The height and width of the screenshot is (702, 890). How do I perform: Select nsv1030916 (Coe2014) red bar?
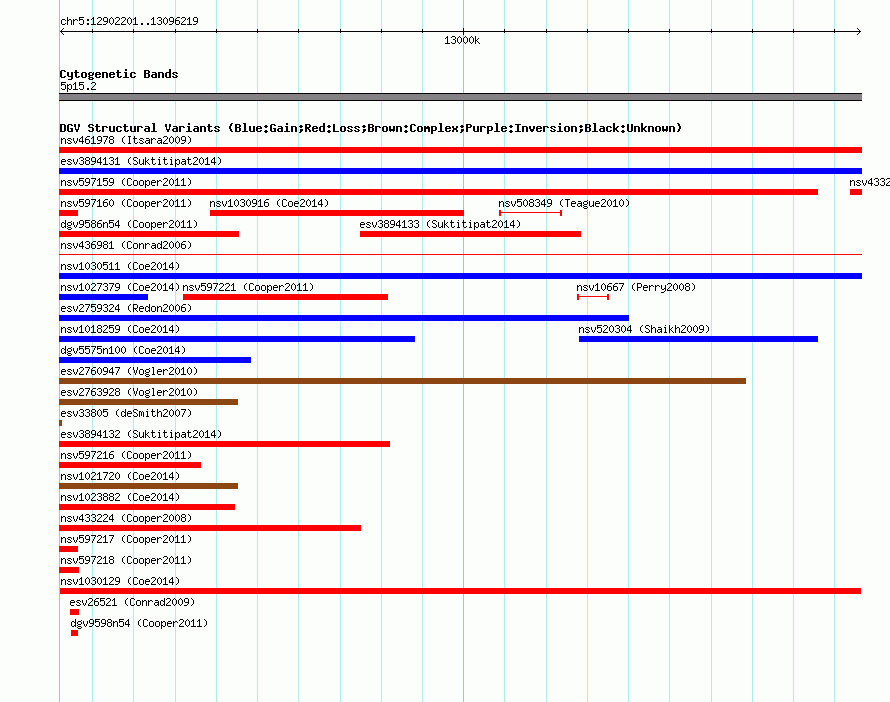pos(337,213)
